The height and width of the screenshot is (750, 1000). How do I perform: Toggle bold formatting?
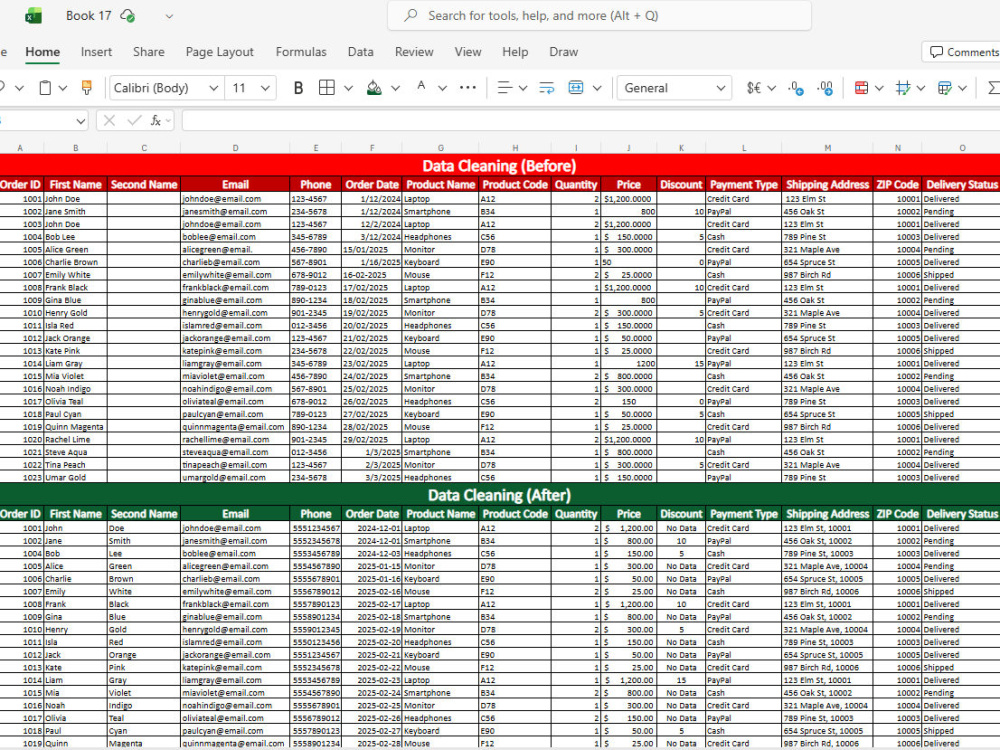(x=298, y=88)
